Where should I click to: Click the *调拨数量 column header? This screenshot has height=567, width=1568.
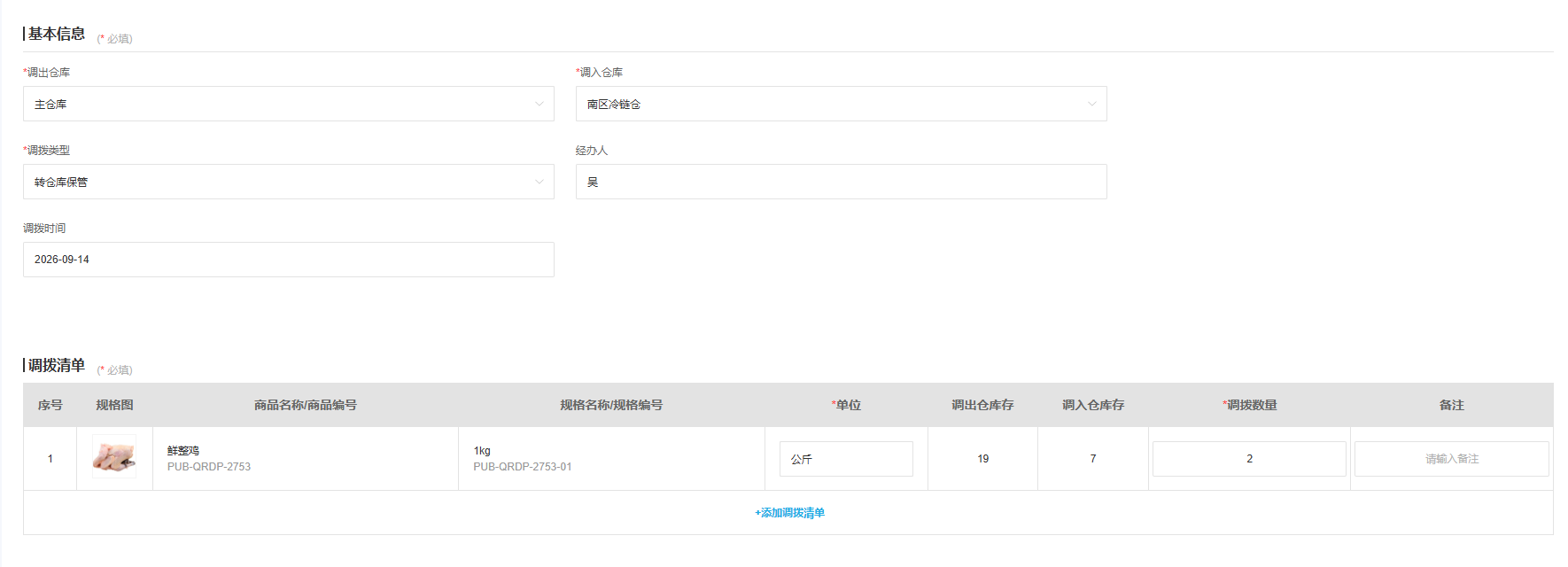click(x=1249, y=405)
